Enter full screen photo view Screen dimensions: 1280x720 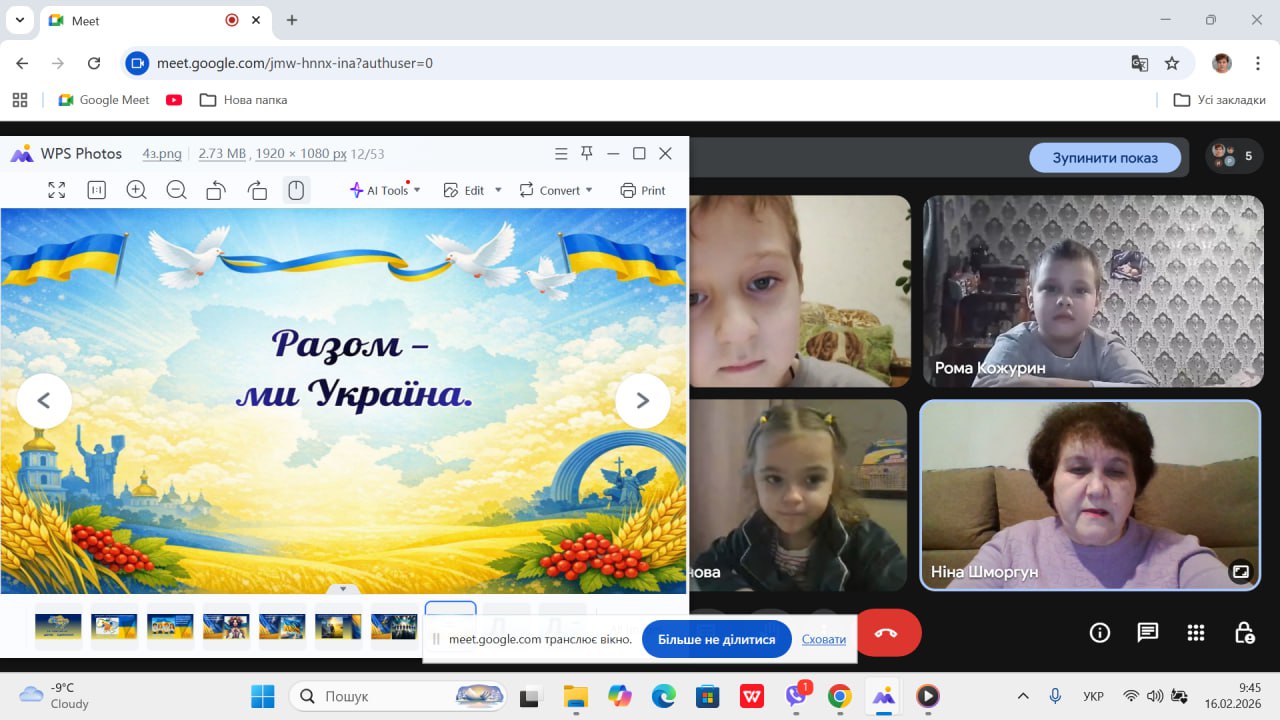pyautogui.click(x=57, y=190)
